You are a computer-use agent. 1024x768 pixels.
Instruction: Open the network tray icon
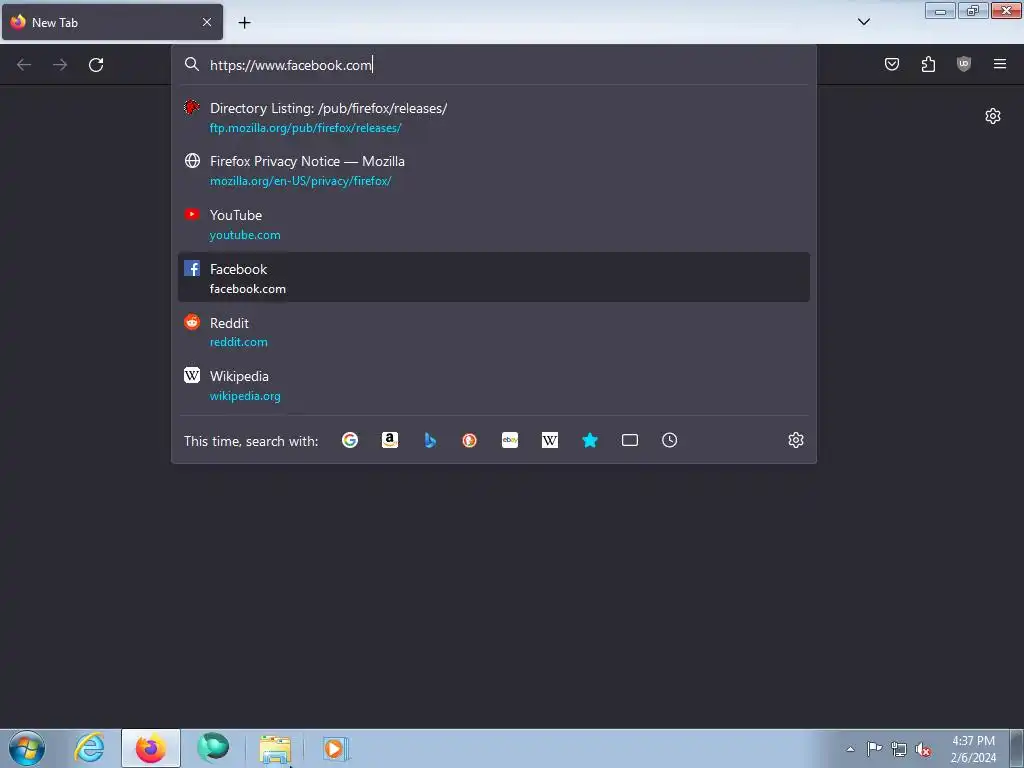899,749
